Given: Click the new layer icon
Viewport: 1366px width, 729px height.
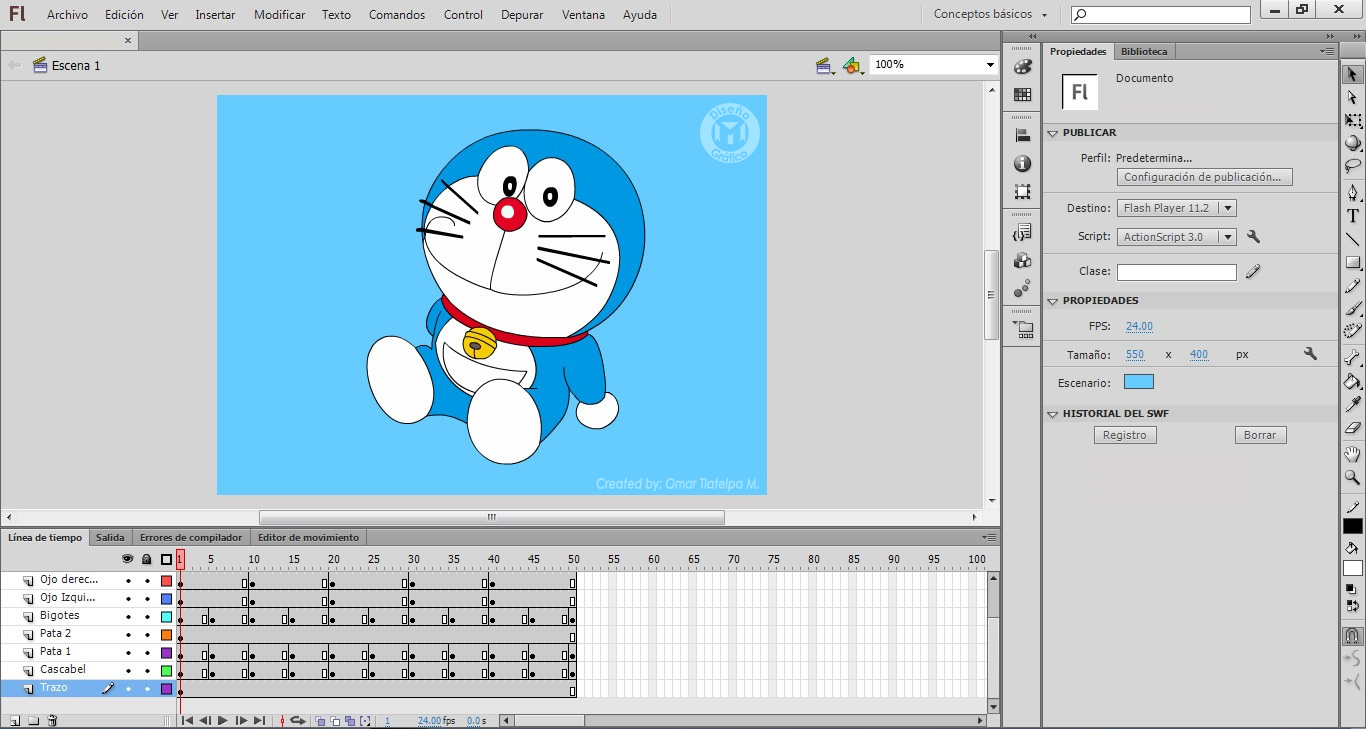Looking at the screenshot, I should (15, 721).
